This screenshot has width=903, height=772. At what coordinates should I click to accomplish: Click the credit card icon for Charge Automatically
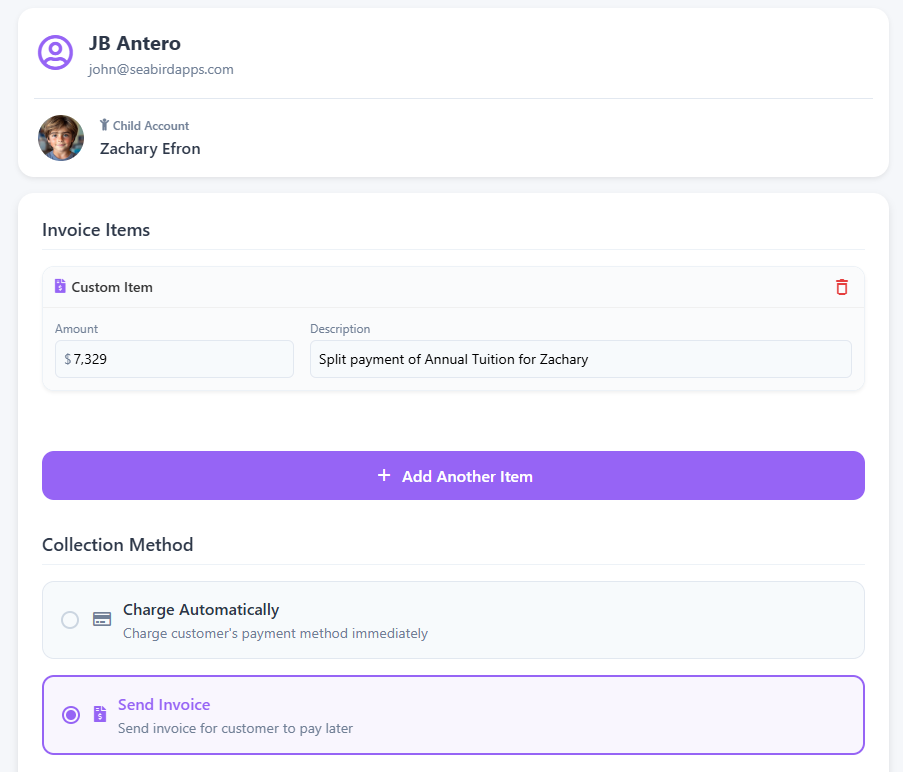click(102, 619)
